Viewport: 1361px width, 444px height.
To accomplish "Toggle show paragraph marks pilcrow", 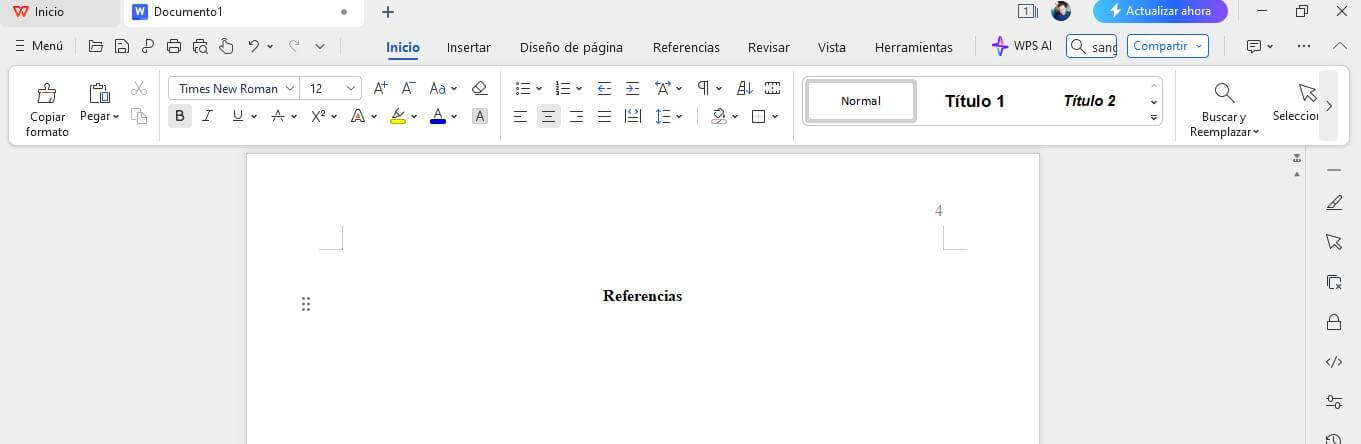I will [x=703, y=88].
